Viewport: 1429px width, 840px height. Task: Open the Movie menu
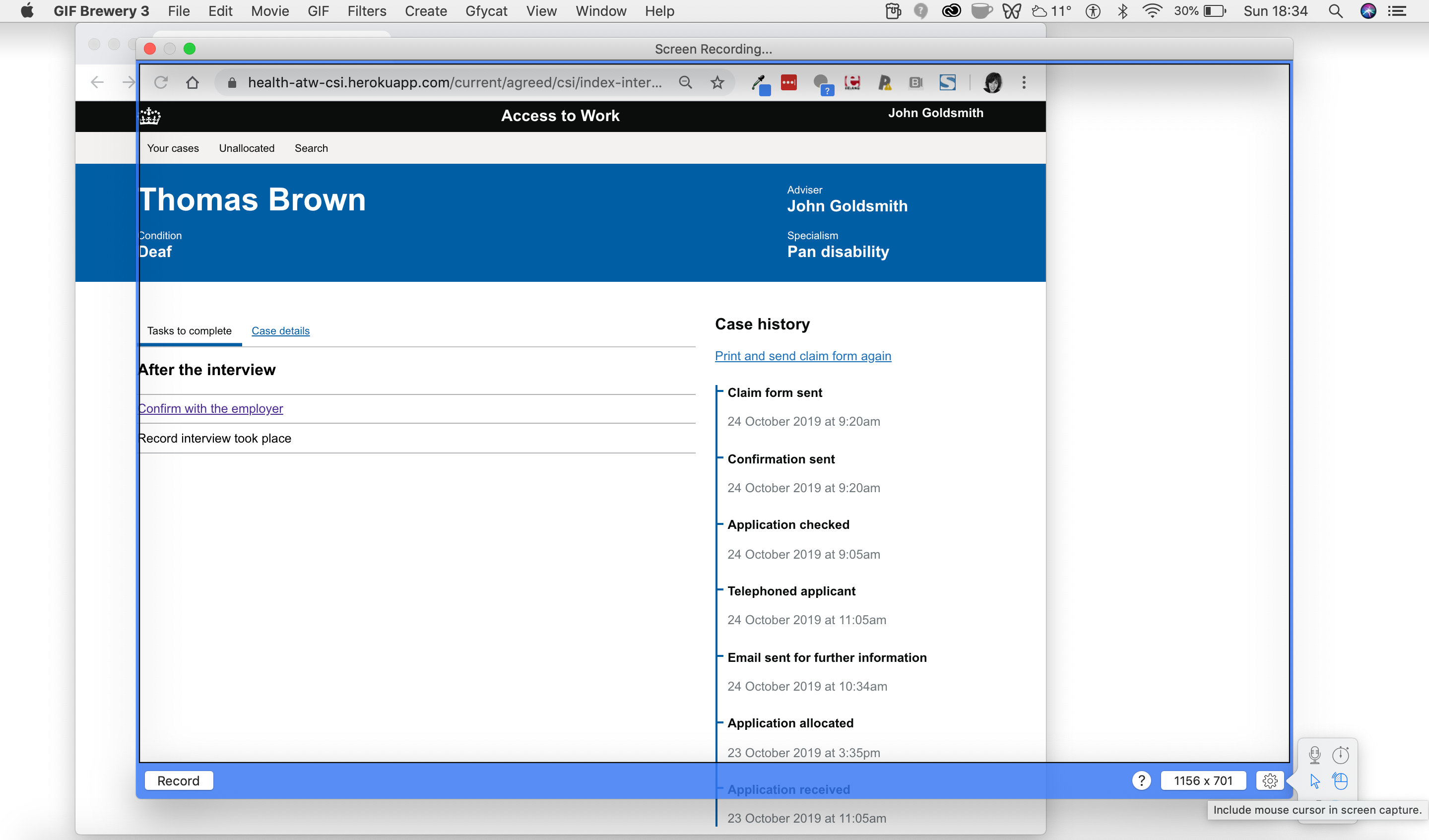[x=270, y=11]
